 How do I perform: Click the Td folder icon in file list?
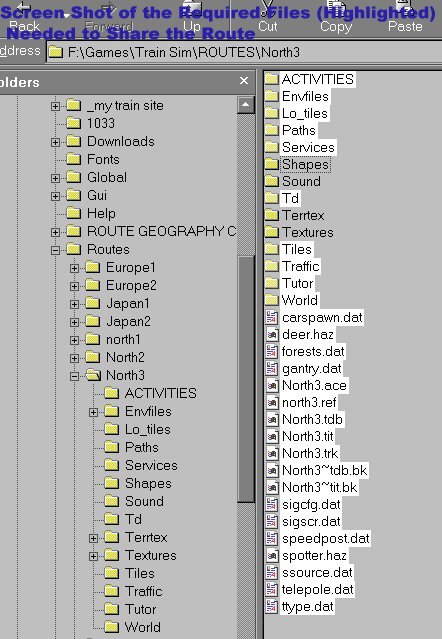coord(271,198)
